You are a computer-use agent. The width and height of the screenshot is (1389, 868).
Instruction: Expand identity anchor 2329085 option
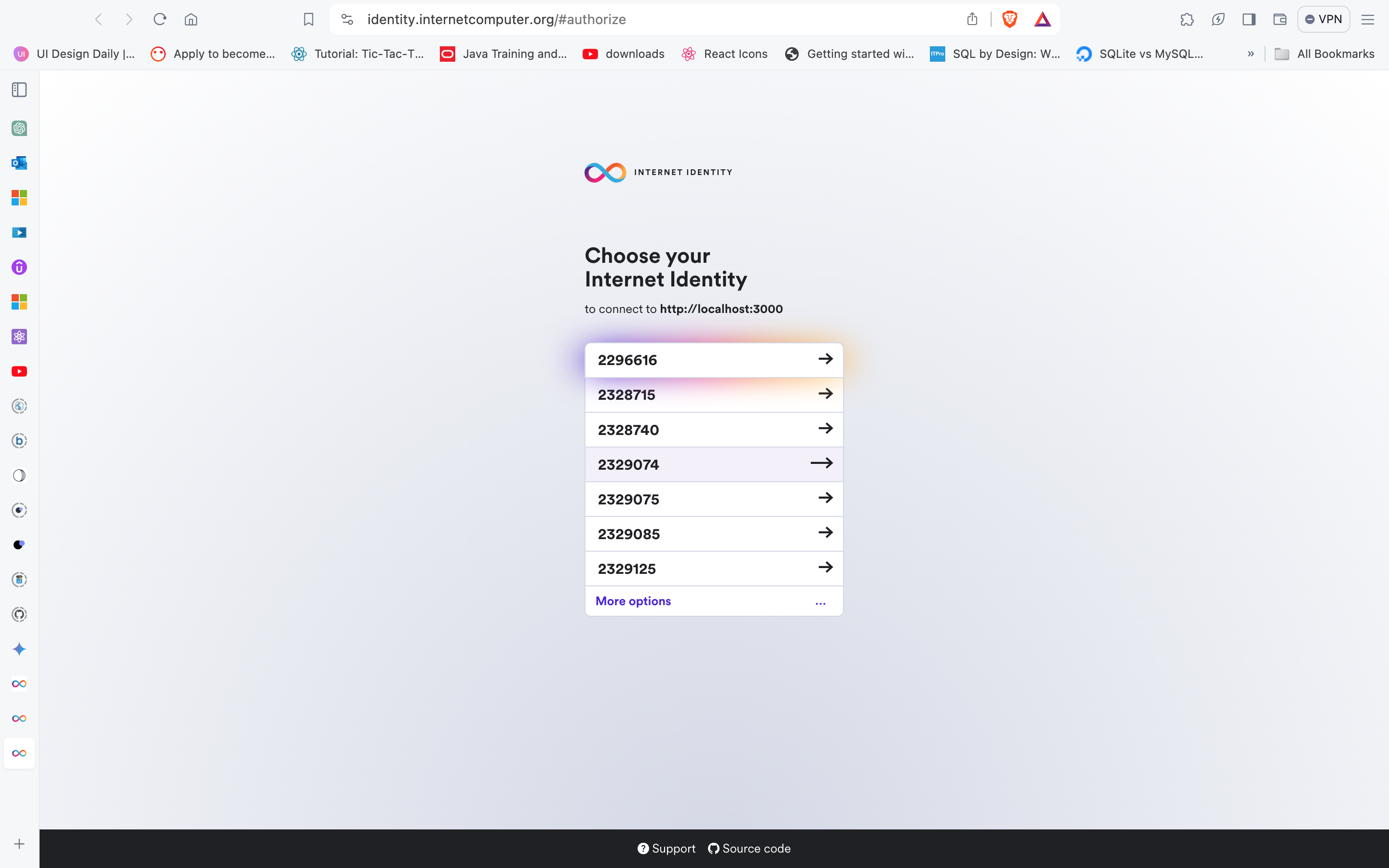coord(825,533)
